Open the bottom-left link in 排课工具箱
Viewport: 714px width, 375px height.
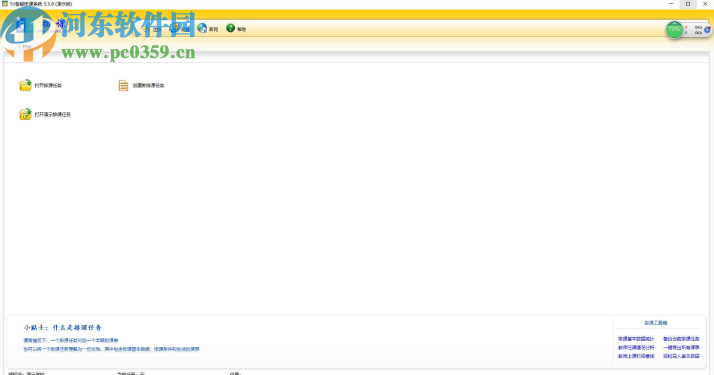click(x=636, y=356)
